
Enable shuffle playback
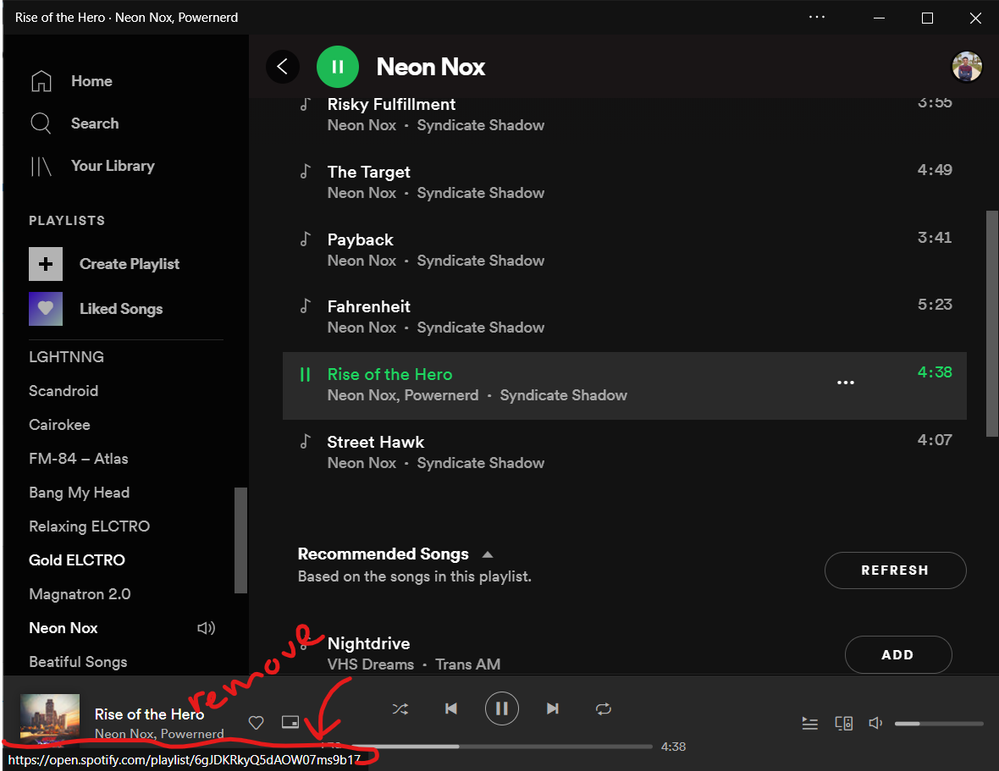[400, 708]
